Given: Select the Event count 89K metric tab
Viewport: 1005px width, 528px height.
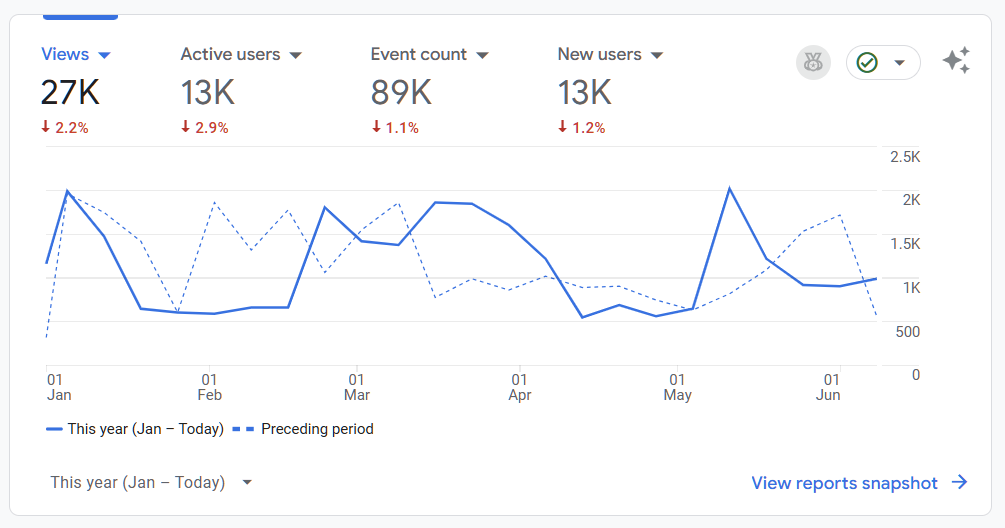Looking at the screenshot, I should point(400,93).
